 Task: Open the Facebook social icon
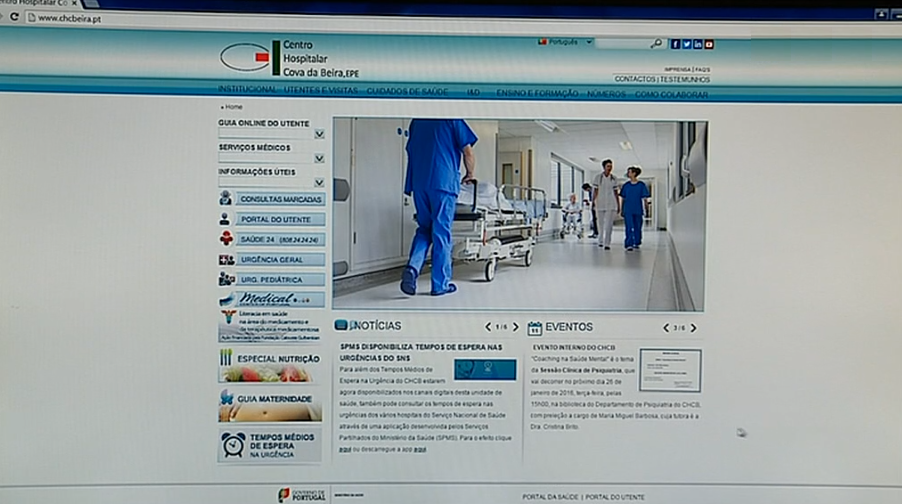tap(675, 44)
